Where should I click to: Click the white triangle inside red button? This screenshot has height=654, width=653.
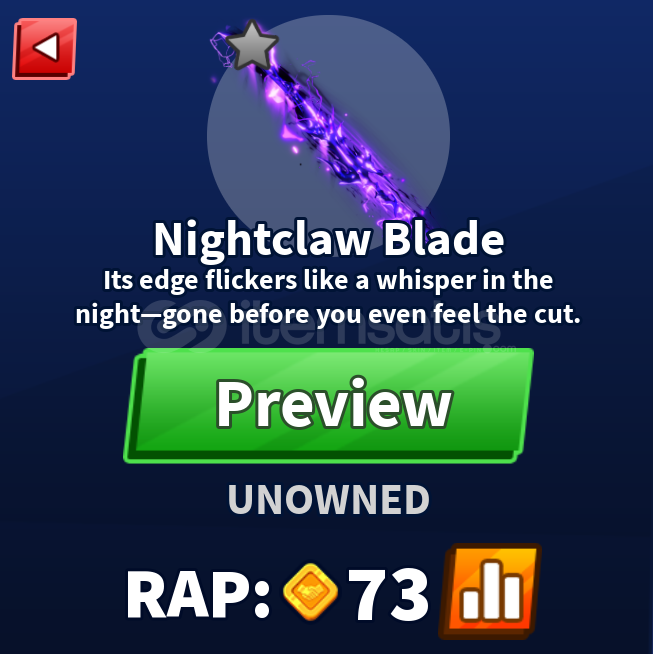(47, 47)
